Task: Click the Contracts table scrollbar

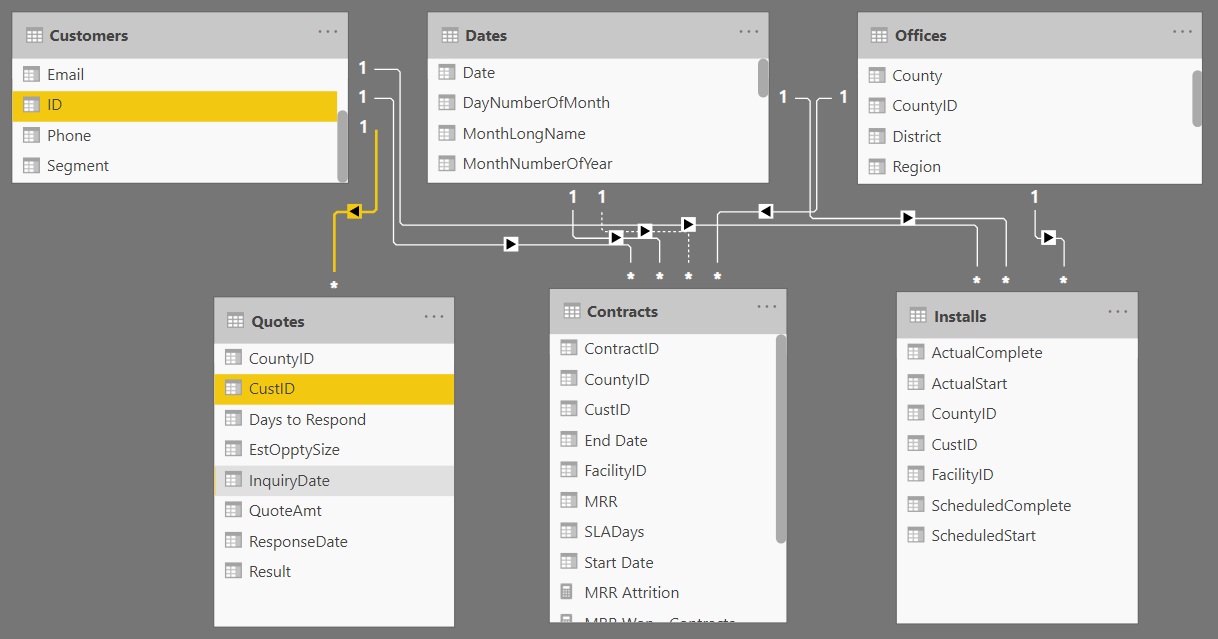Action: click(x=781, y=438)
